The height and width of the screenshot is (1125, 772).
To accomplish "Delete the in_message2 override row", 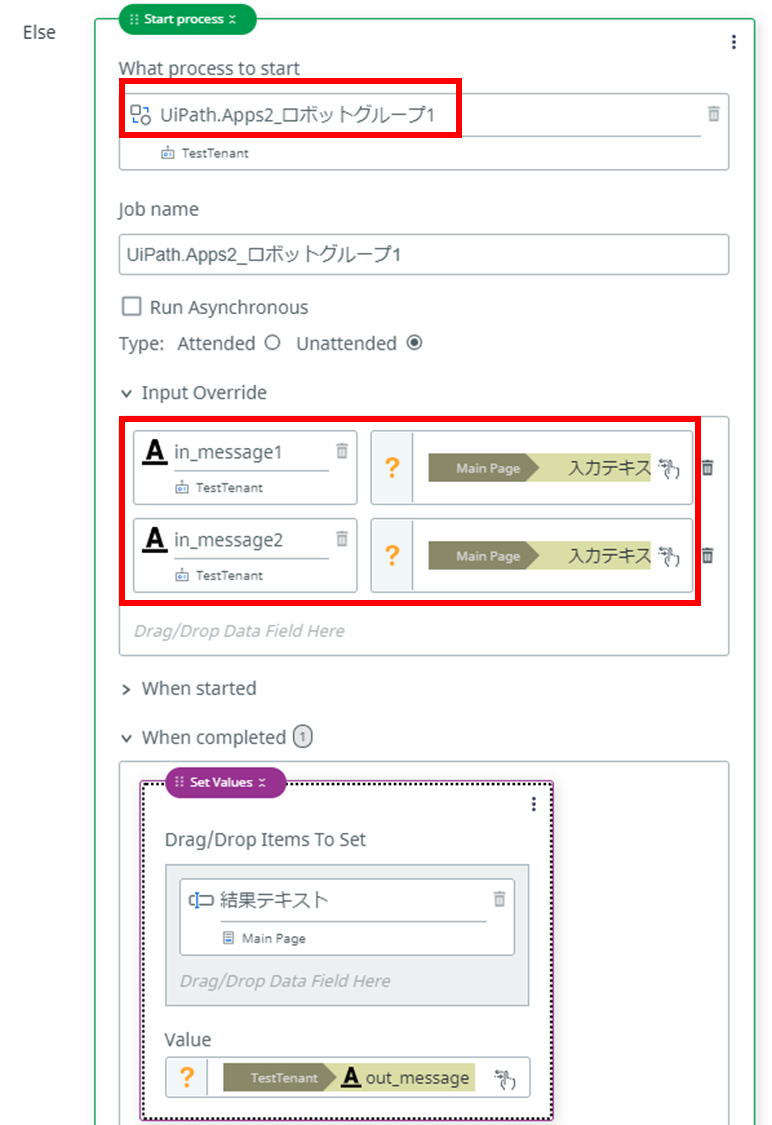I will tap(707, 555).
